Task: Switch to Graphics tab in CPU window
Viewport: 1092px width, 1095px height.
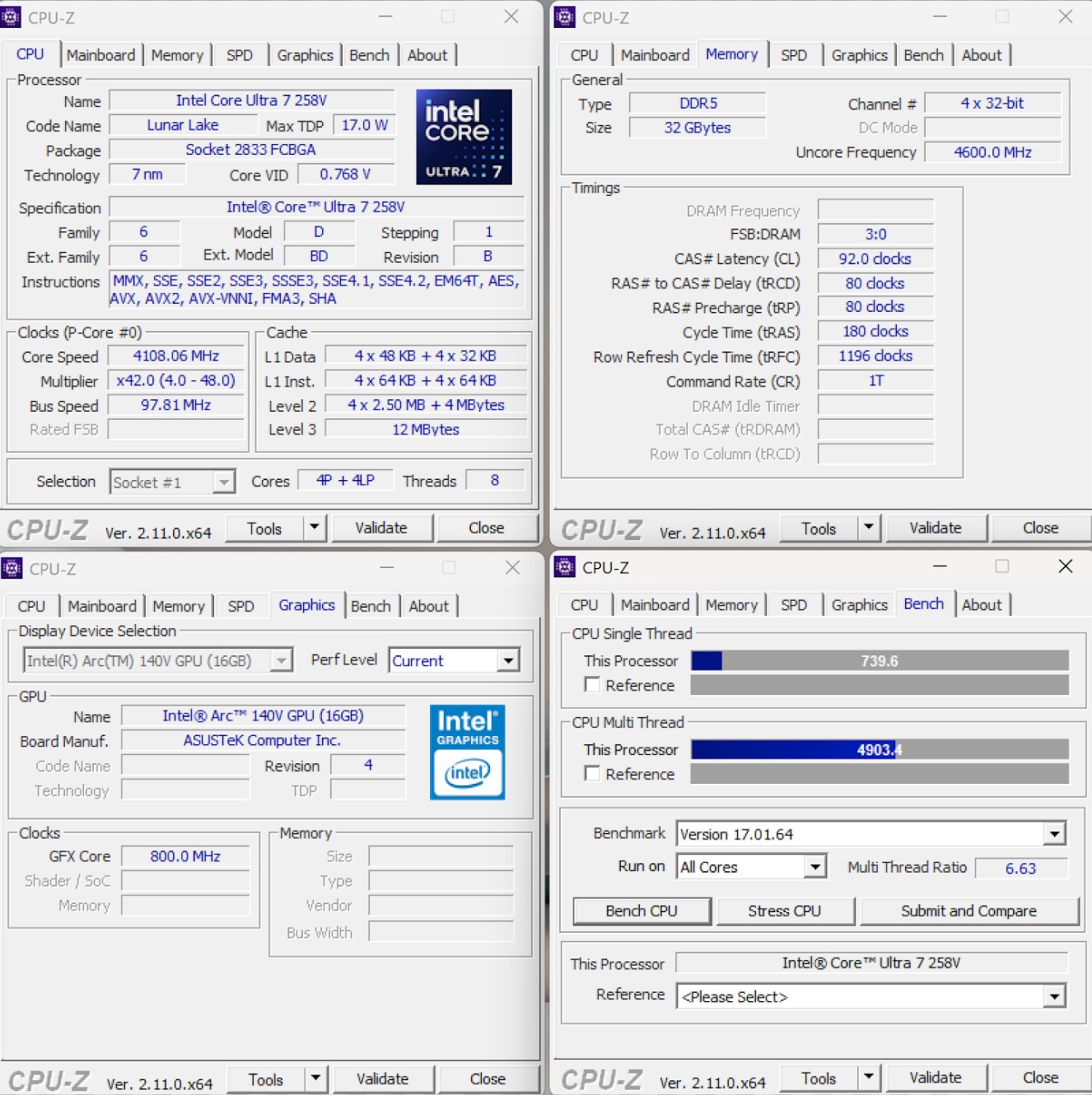Action: [x=305, y=55]
